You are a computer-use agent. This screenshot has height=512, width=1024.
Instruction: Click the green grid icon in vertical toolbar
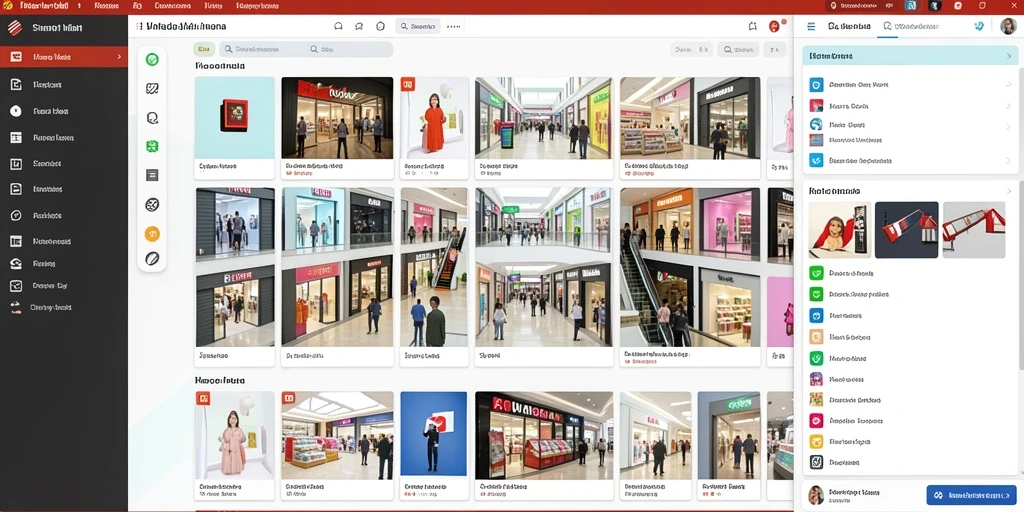pyautogui.click(x=152, y=146)
